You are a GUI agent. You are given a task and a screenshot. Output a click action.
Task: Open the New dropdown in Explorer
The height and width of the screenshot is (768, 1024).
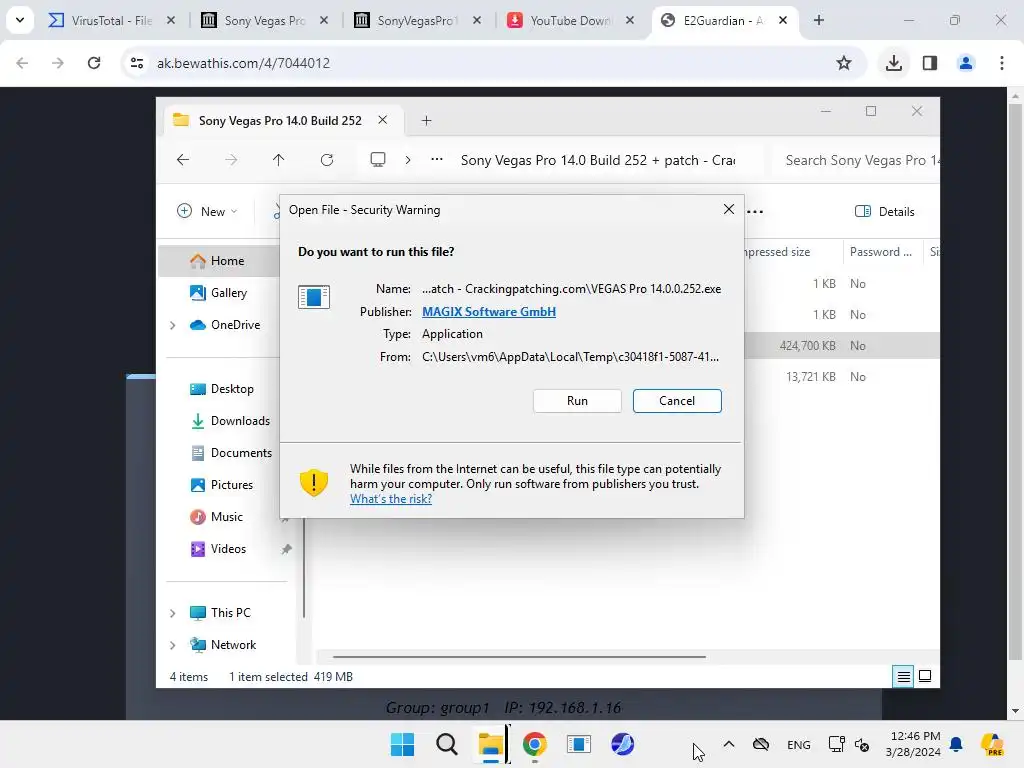coord(207,212)
